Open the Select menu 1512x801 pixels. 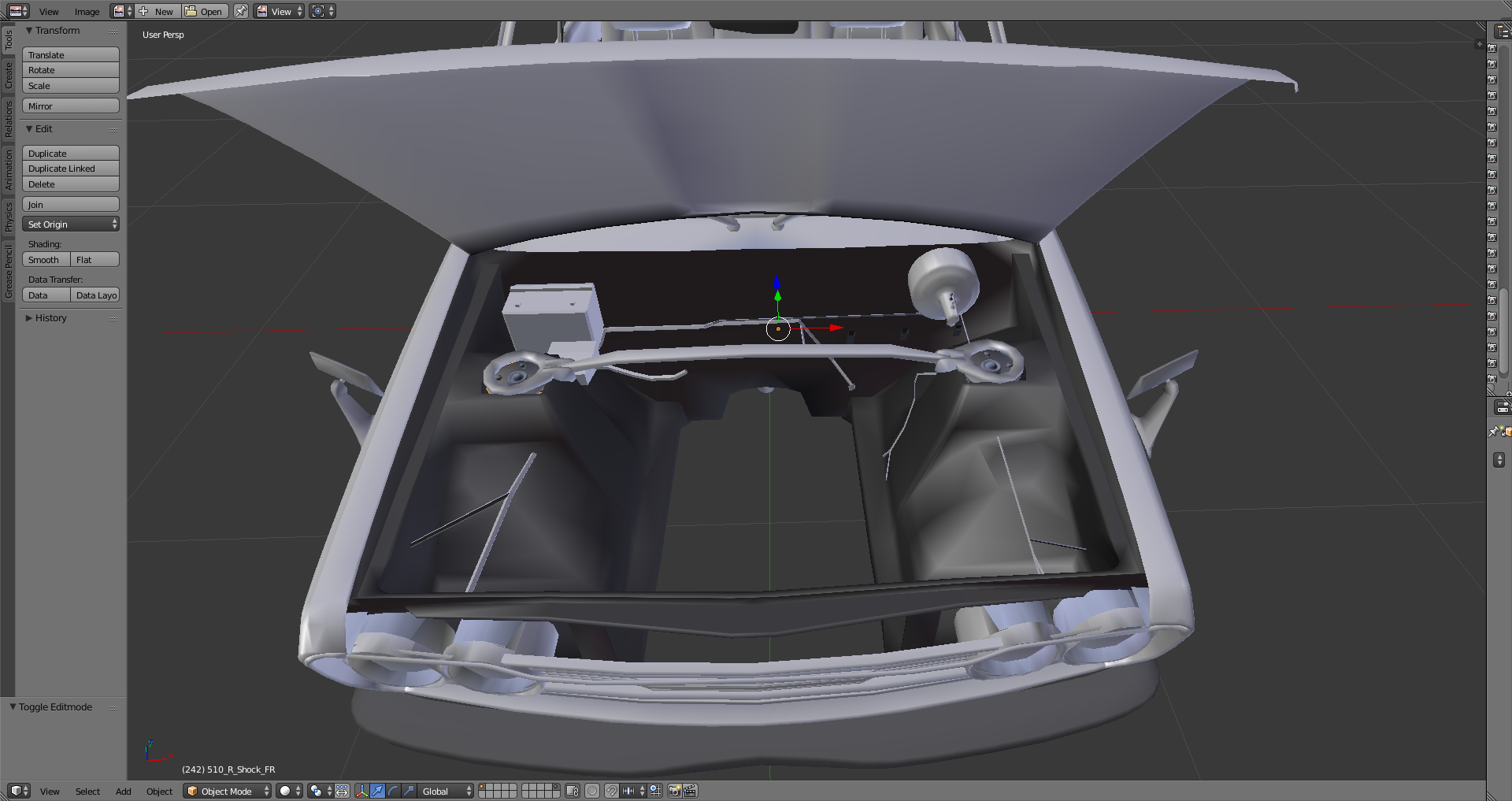click(87, 792)
